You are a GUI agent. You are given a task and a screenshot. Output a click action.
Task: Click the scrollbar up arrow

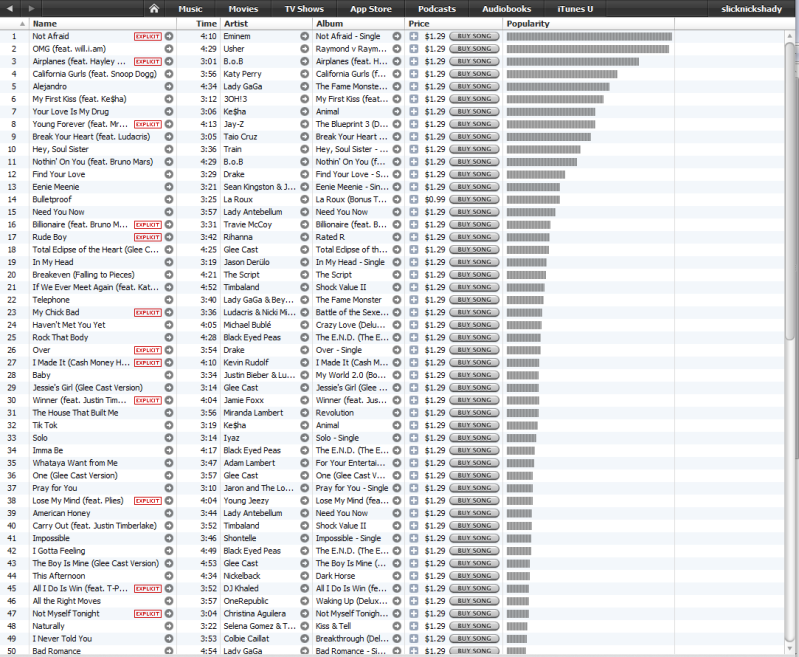(790, 36)
